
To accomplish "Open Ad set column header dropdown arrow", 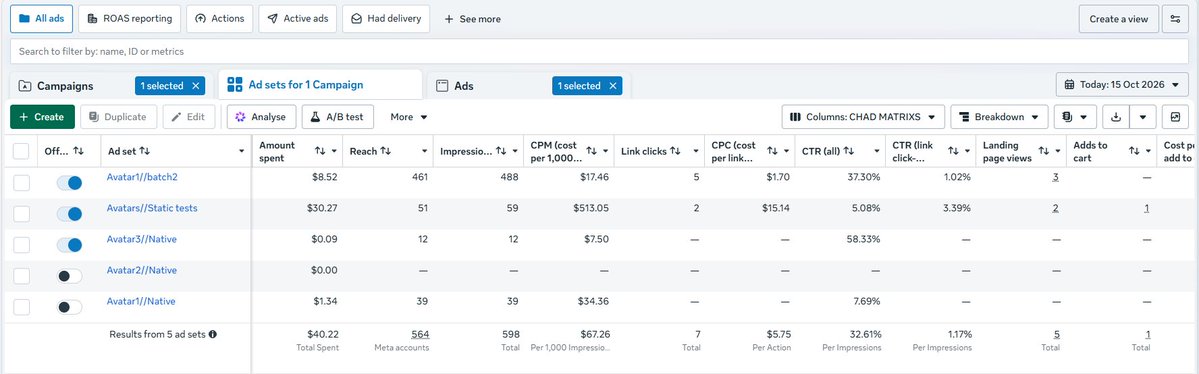I will click(242, 151).
